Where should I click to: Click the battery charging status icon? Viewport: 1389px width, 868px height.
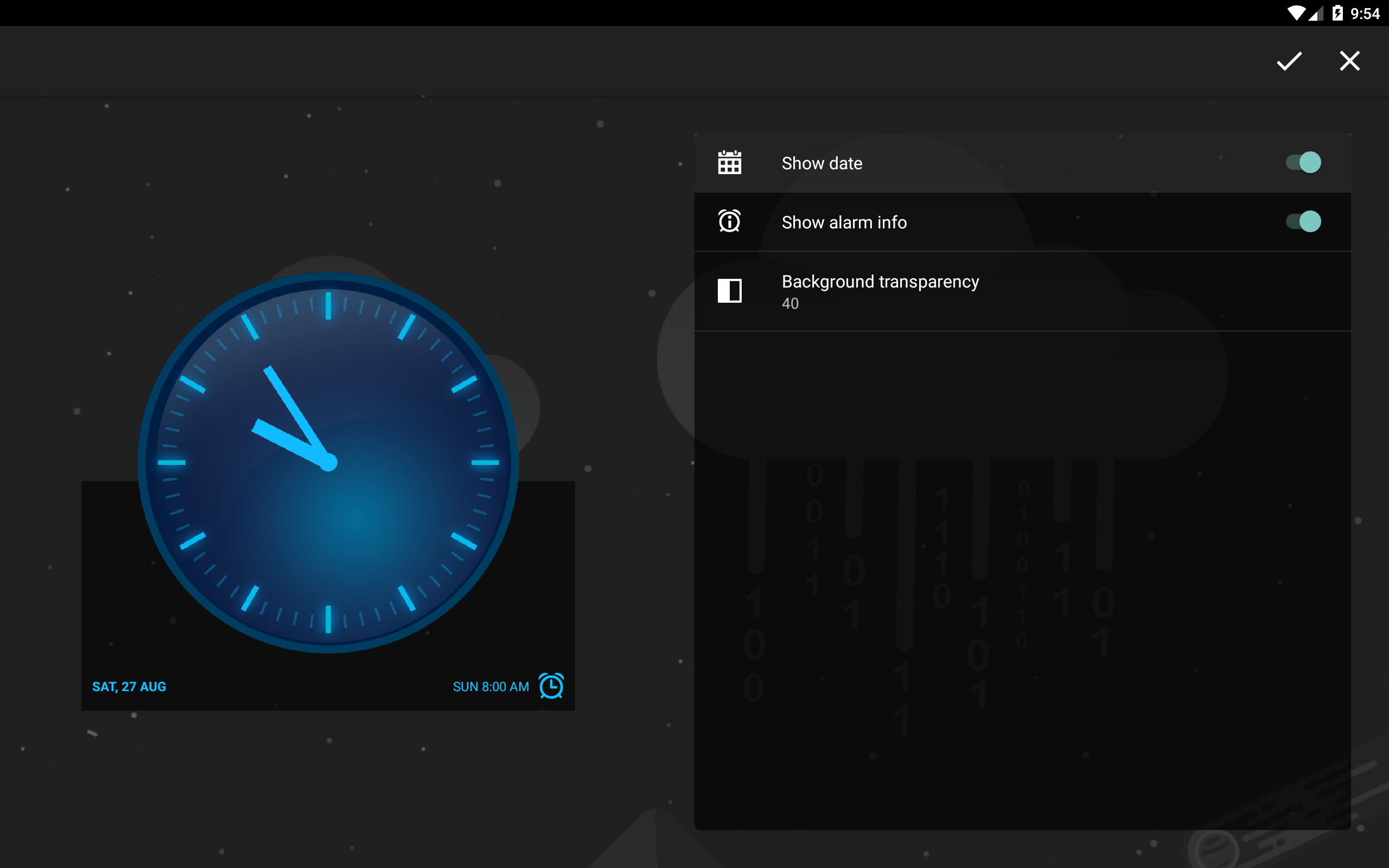click(1337, 13)
